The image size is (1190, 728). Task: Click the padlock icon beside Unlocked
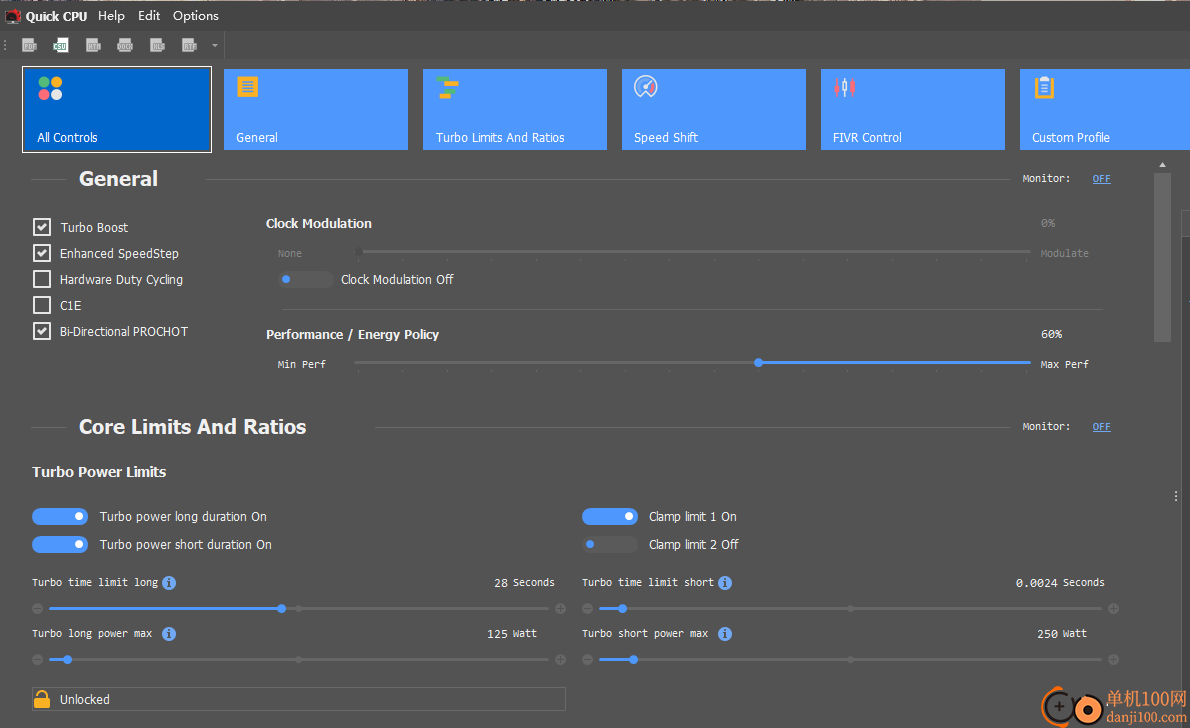pyautogui.click(x=42, y=699)
